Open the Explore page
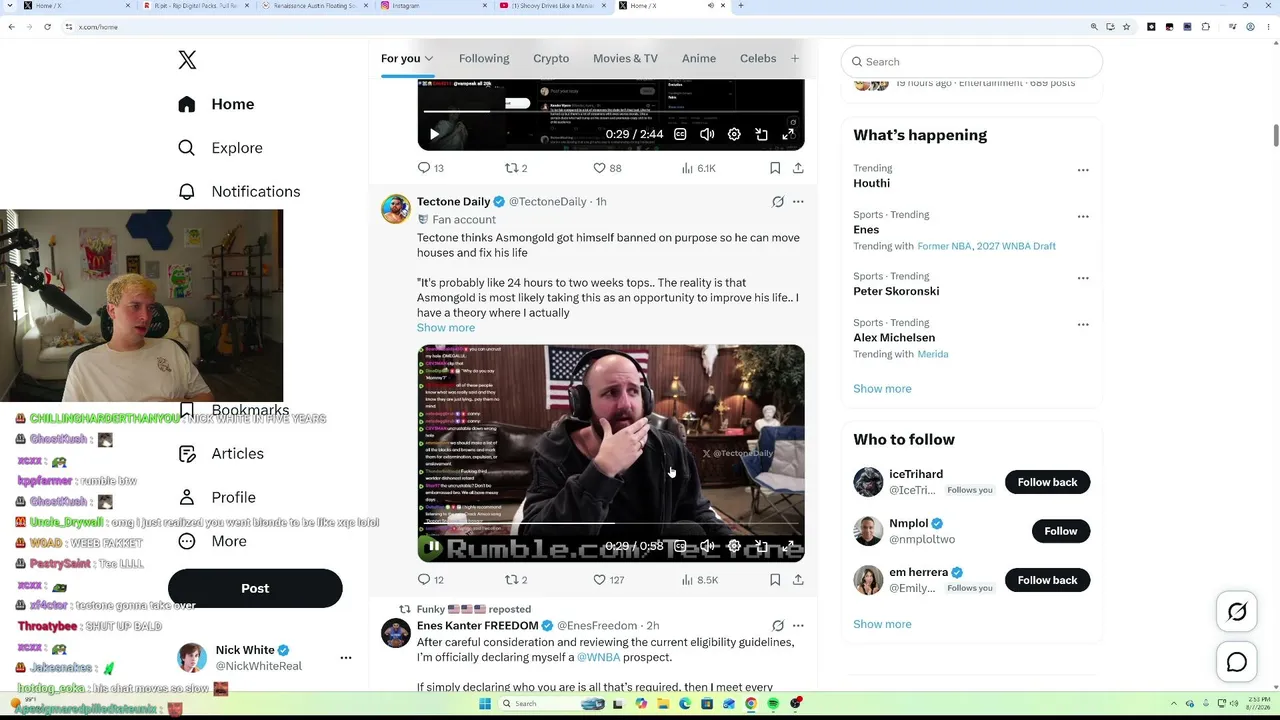 click(x=220, y=148)
